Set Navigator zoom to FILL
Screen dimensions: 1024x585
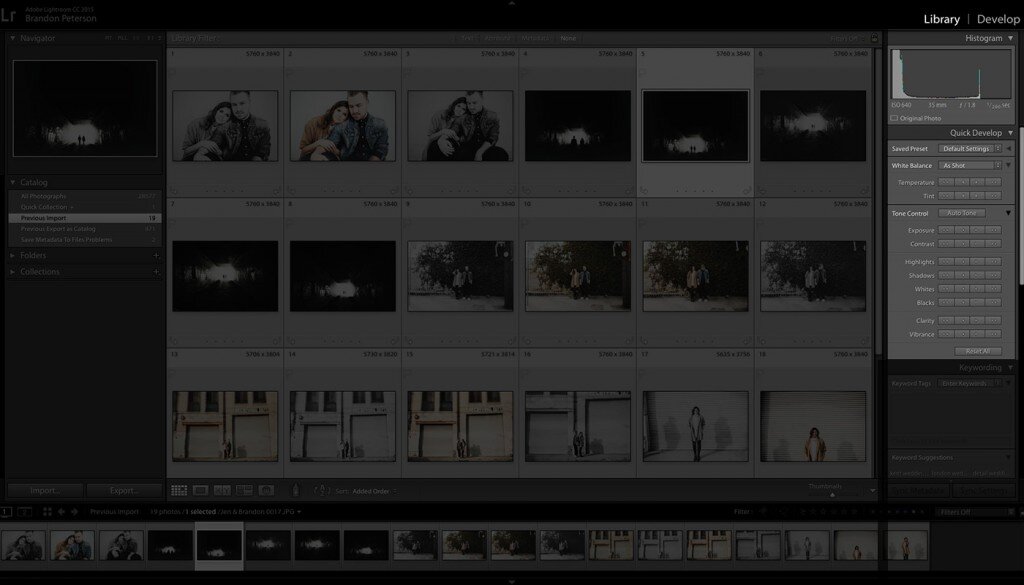pyautogui.click(x=122, y=39)
